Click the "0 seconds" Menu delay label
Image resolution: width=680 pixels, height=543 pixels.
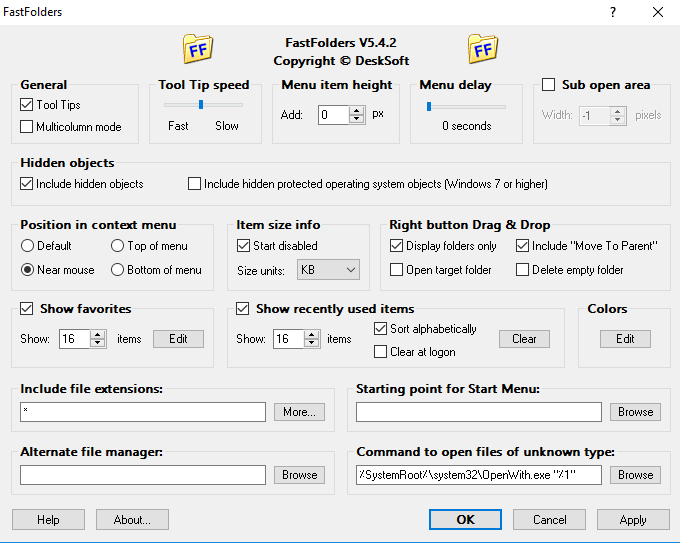(467, 126)
